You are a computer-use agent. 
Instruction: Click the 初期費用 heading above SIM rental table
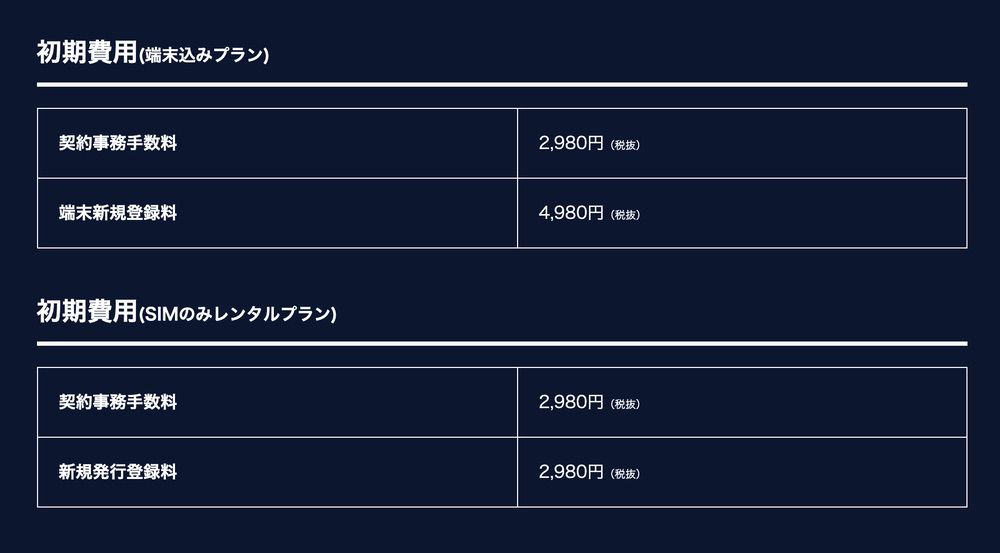(x=86, y=312)
